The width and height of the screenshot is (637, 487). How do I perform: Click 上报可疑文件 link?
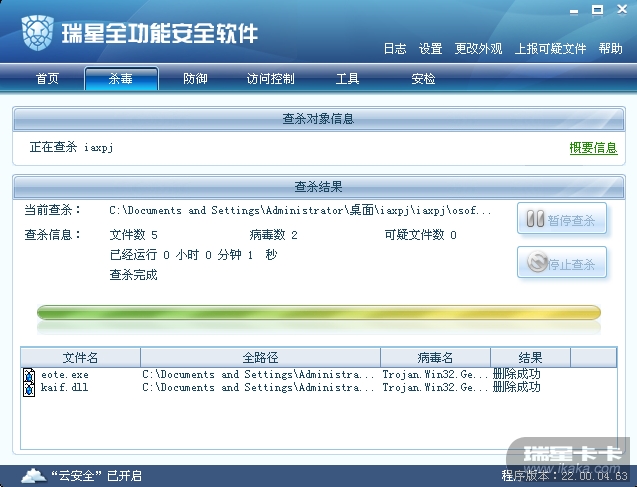pyautogui.click(x=550, y=49)
